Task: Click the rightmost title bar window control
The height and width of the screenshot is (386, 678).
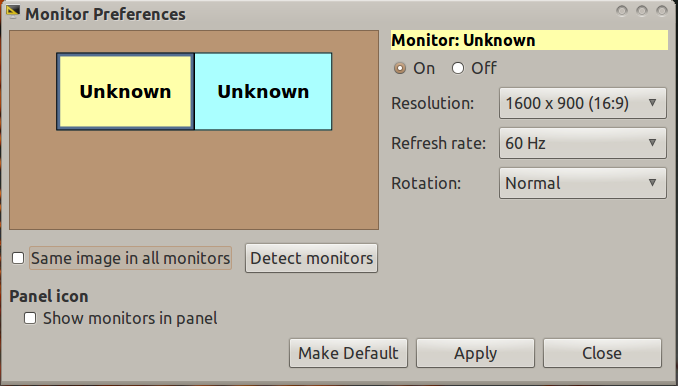Action: (662, 10)
